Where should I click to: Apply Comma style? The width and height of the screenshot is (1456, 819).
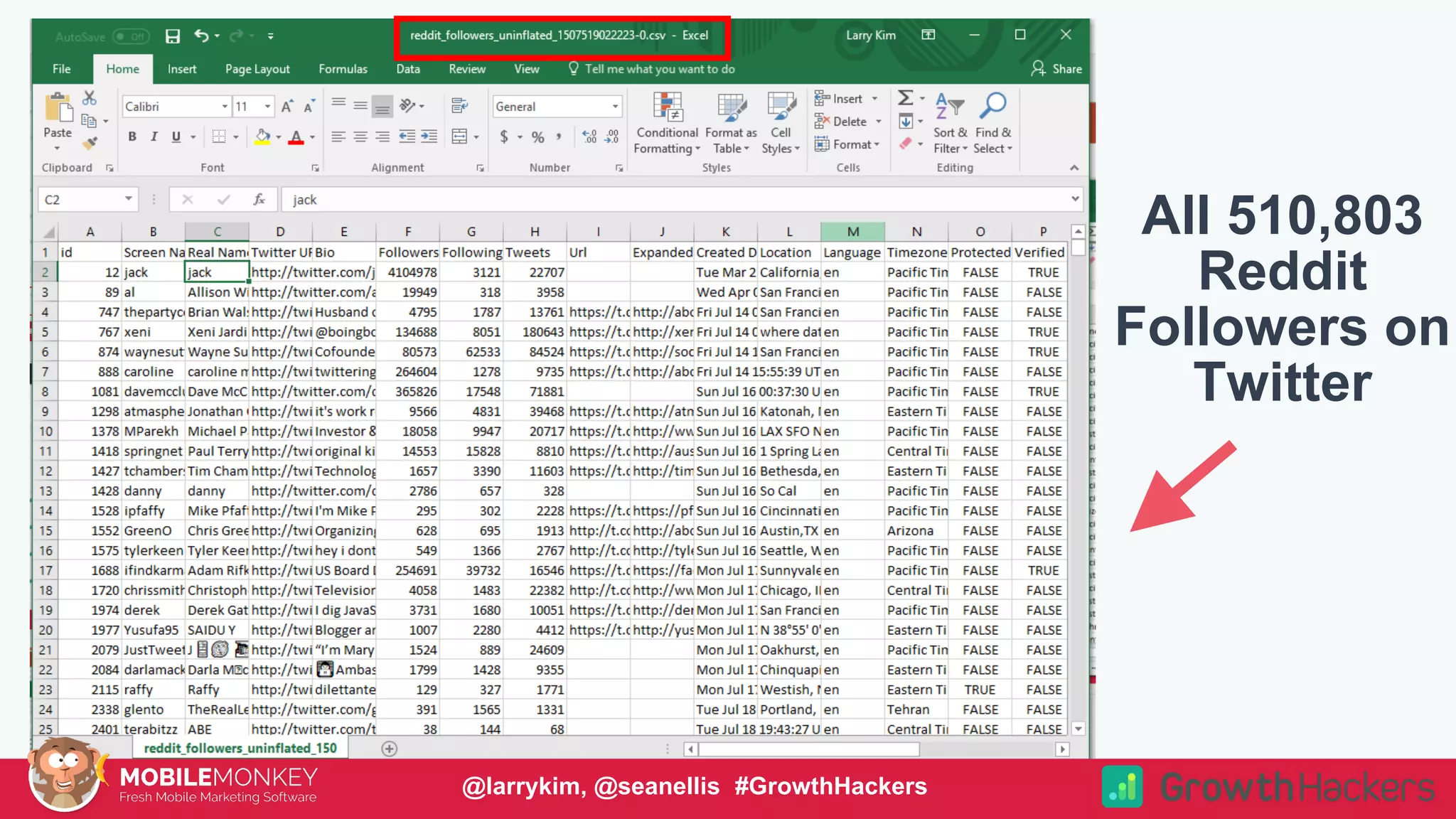click(559, 136)
